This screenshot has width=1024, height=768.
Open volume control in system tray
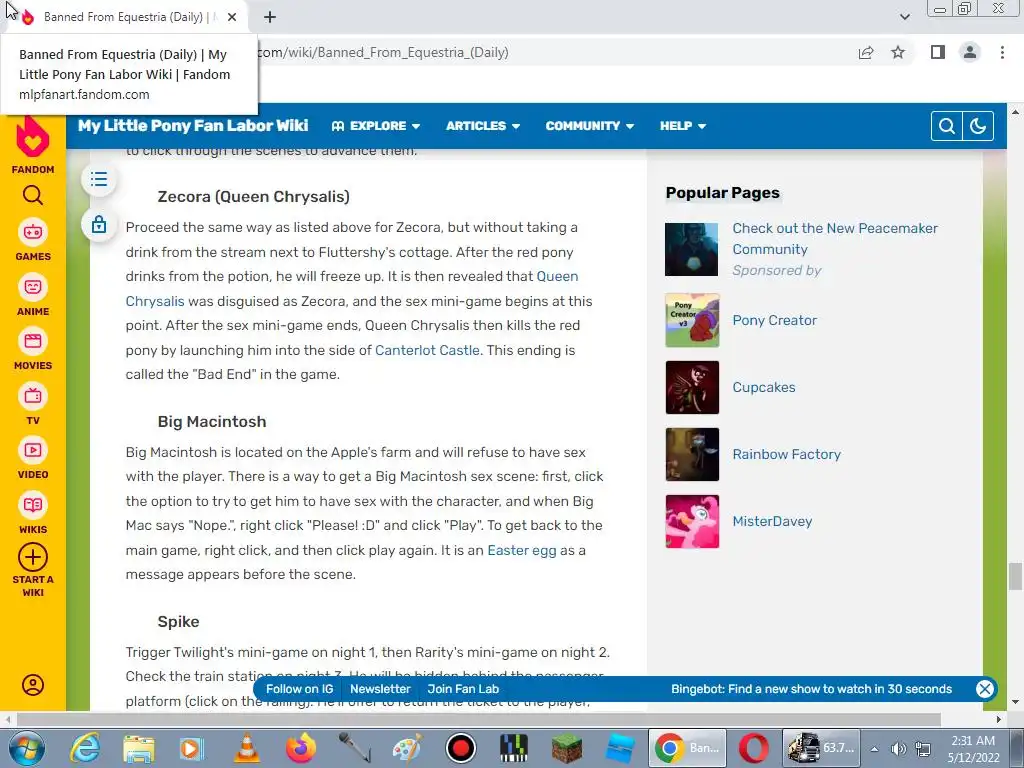[x=898, y=748]
